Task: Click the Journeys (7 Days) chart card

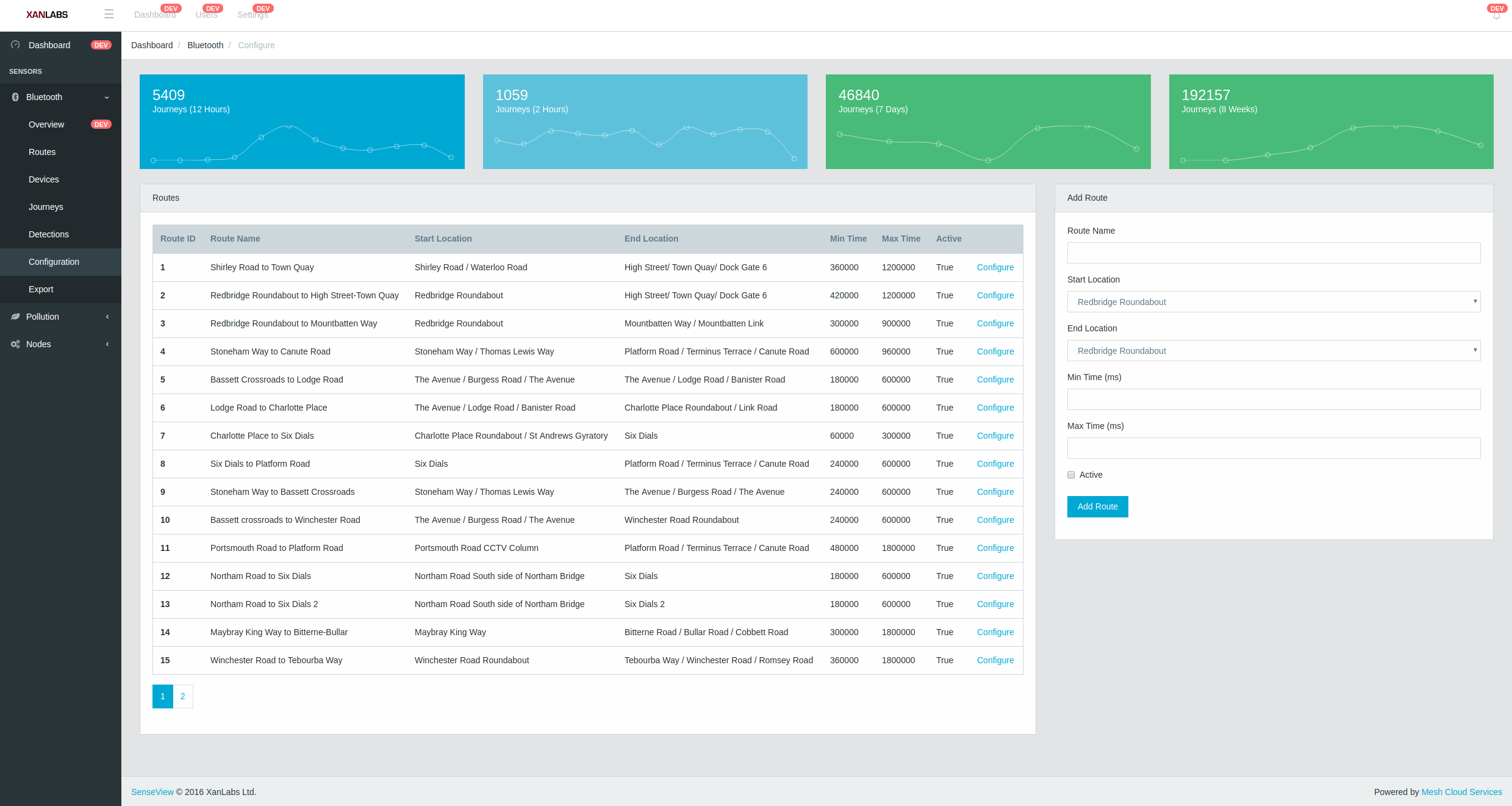Action: click(988, 122)
